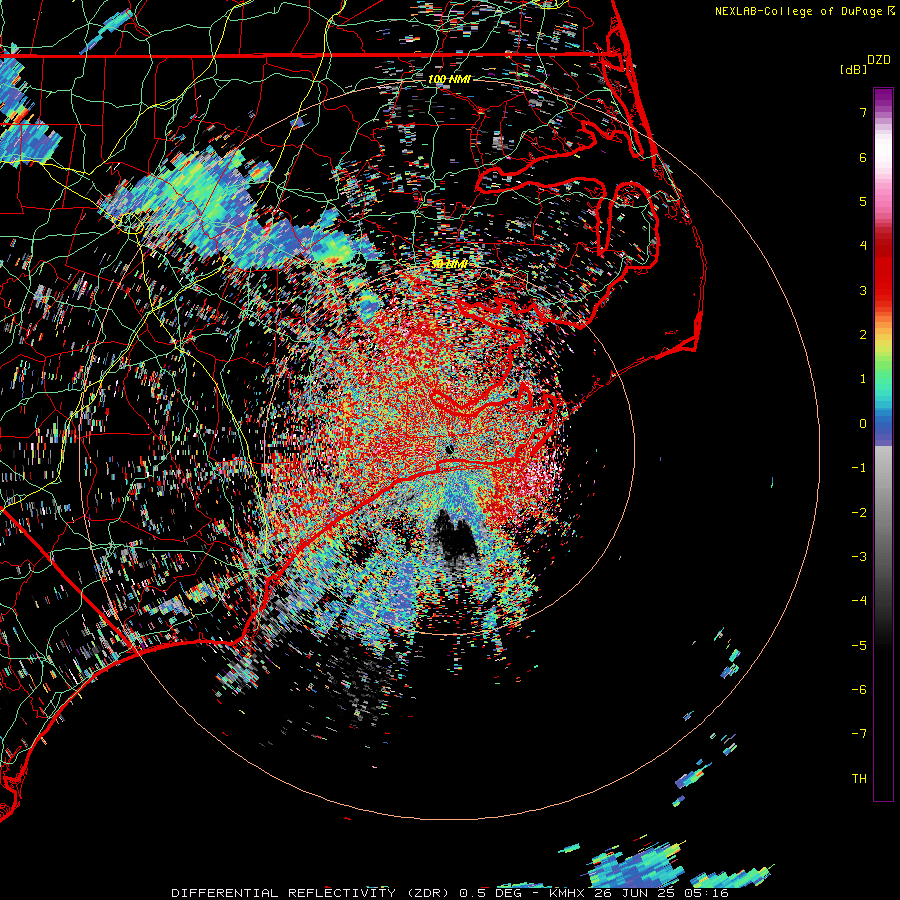The height and width of the screenshot is (900, 900).
Task: Click the DIFFERENTIAL REFLECTIVITY caption text
Action: coord(284,893)
